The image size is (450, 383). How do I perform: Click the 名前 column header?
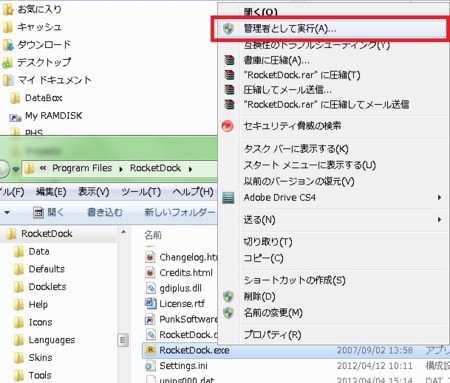tap(153, 235)
